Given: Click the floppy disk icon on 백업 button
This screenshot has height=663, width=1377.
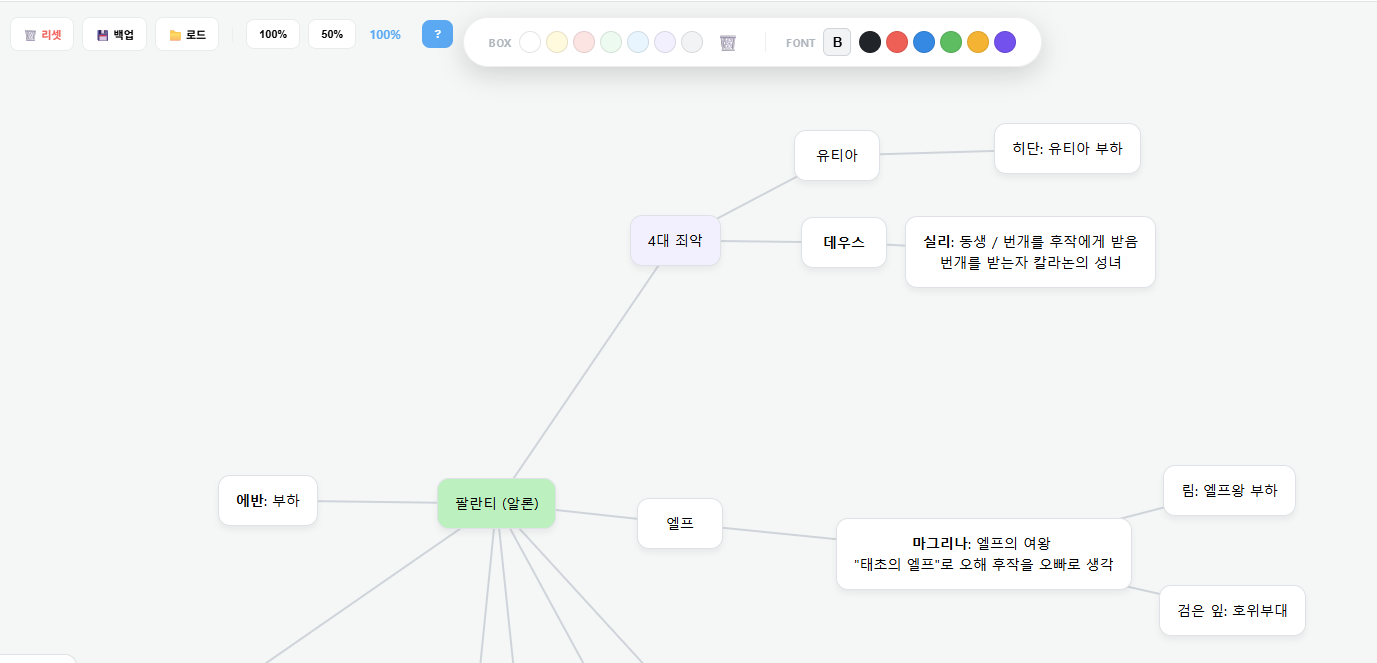Looking at the screenshot, I should pyautogui.click(x=100, y=33).
